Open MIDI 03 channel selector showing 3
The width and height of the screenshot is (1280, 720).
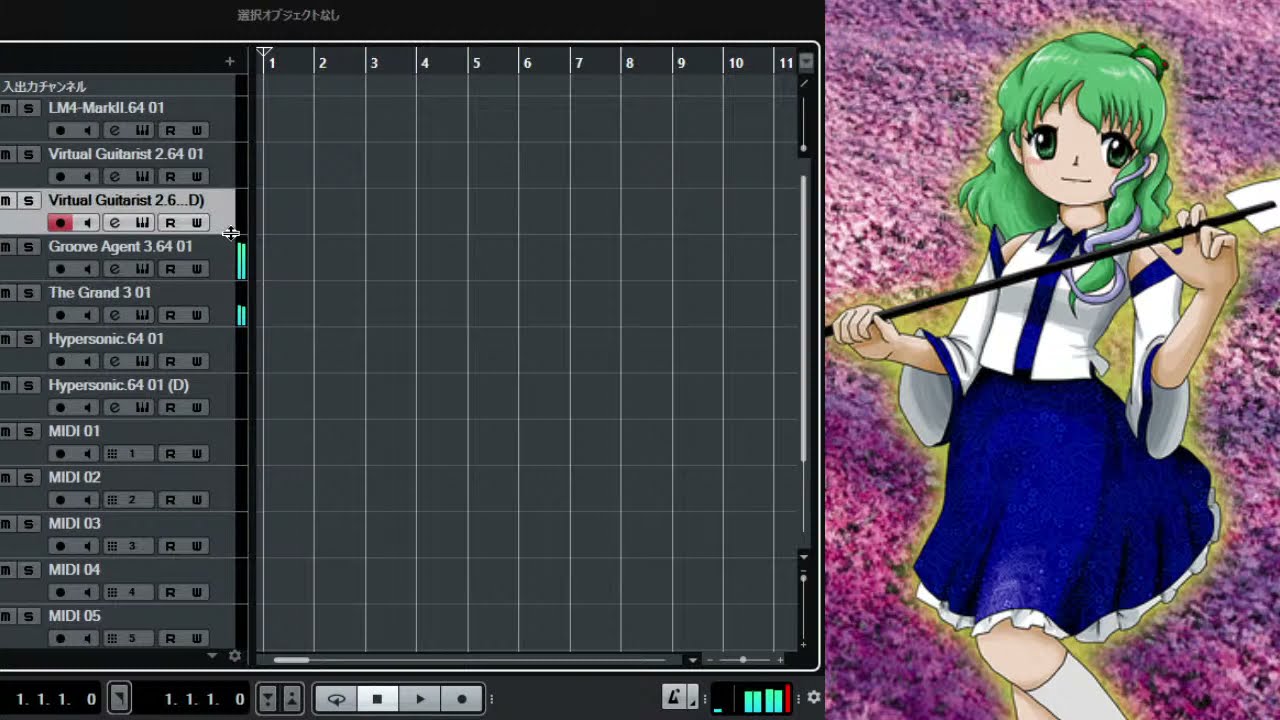(x=128, y=546)
